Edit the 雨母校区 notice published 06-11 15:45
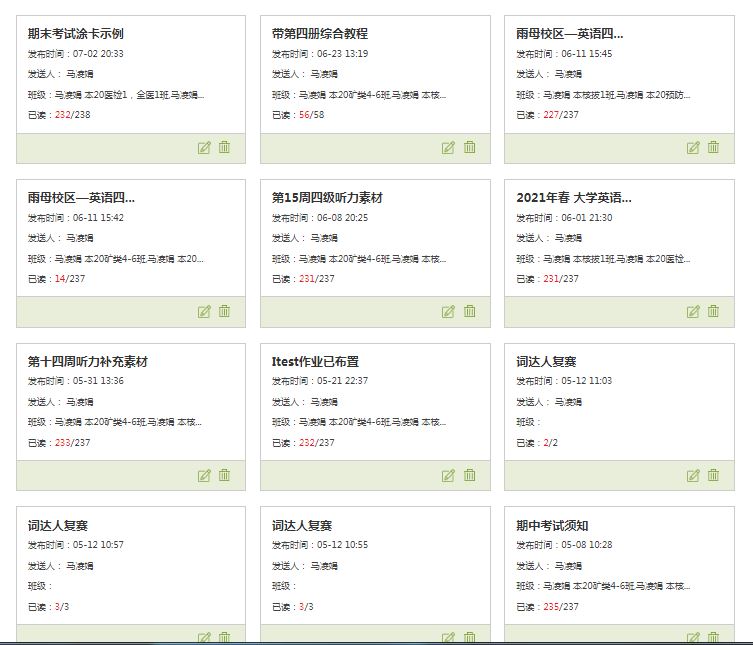753x645 pixels. (x=693, y=148)
